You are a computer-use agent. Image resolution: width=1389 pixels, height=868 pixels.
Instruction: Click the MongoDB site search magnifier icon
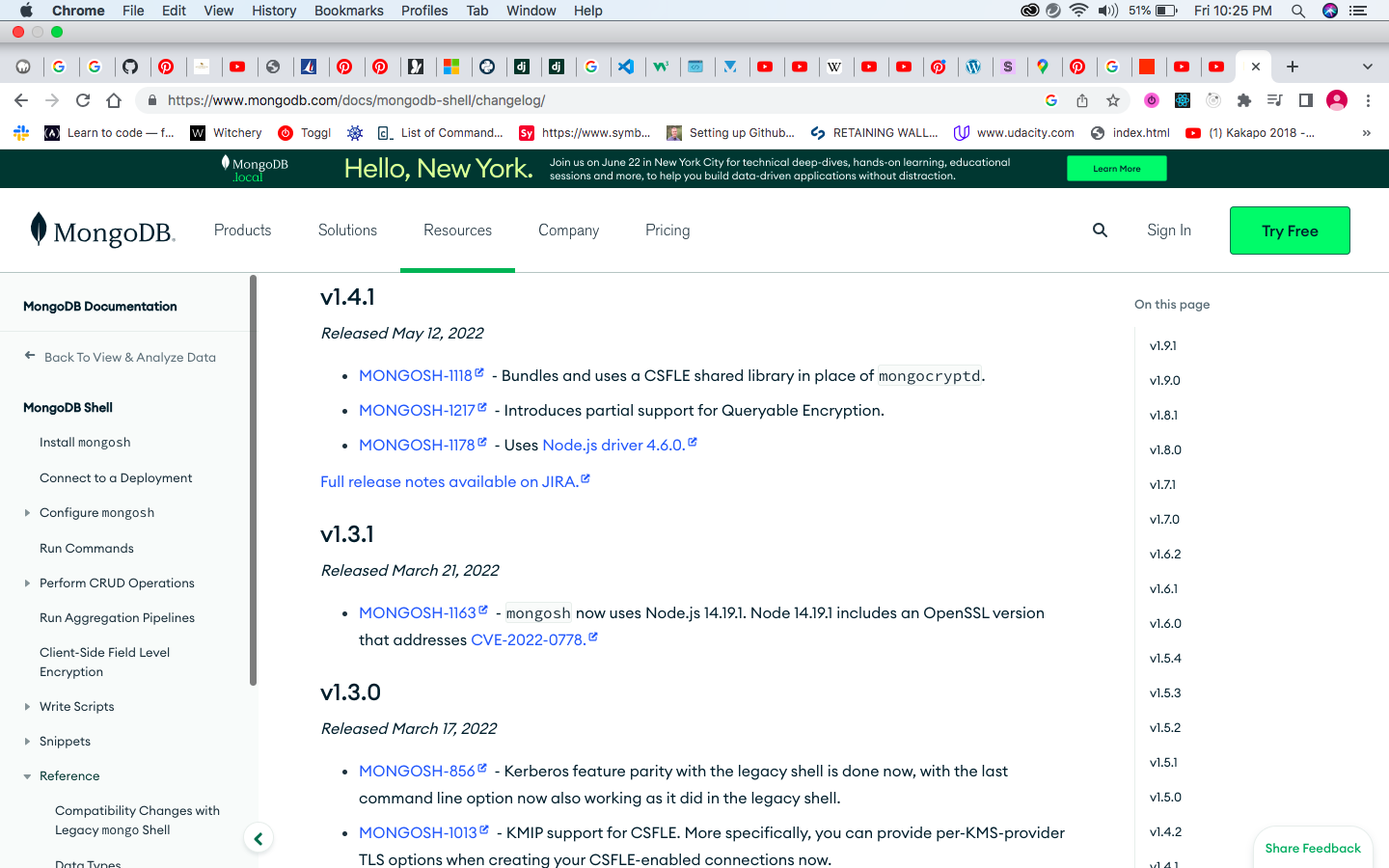click(1100, 231)
